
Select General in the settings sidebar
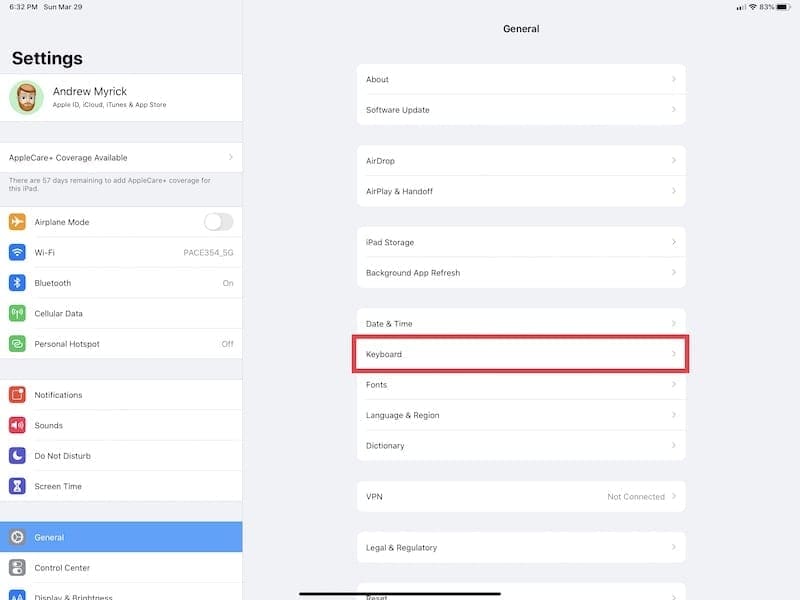pos(121,537)
